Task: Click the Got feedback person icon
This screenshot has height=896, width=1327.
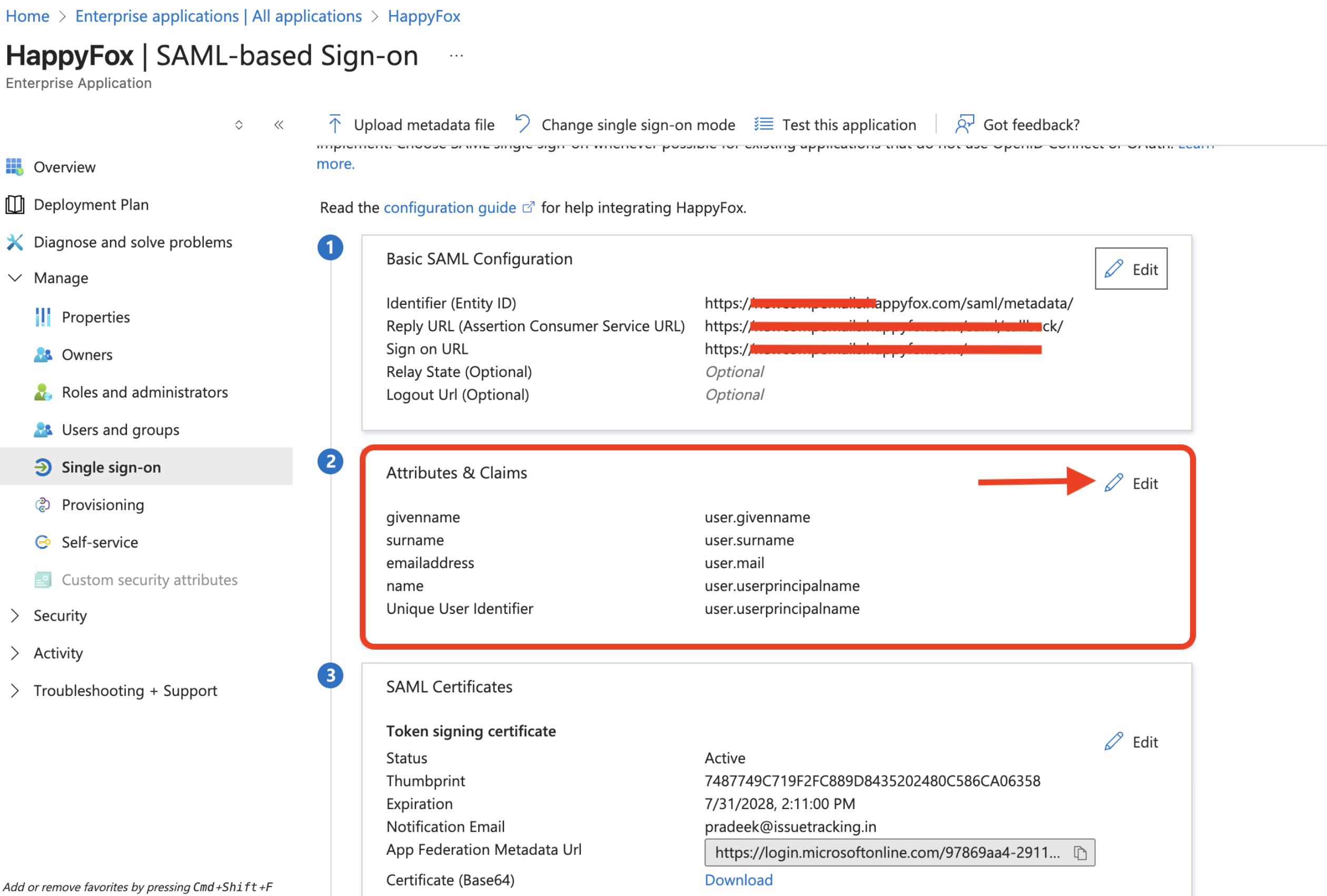Action: (964, 124)
